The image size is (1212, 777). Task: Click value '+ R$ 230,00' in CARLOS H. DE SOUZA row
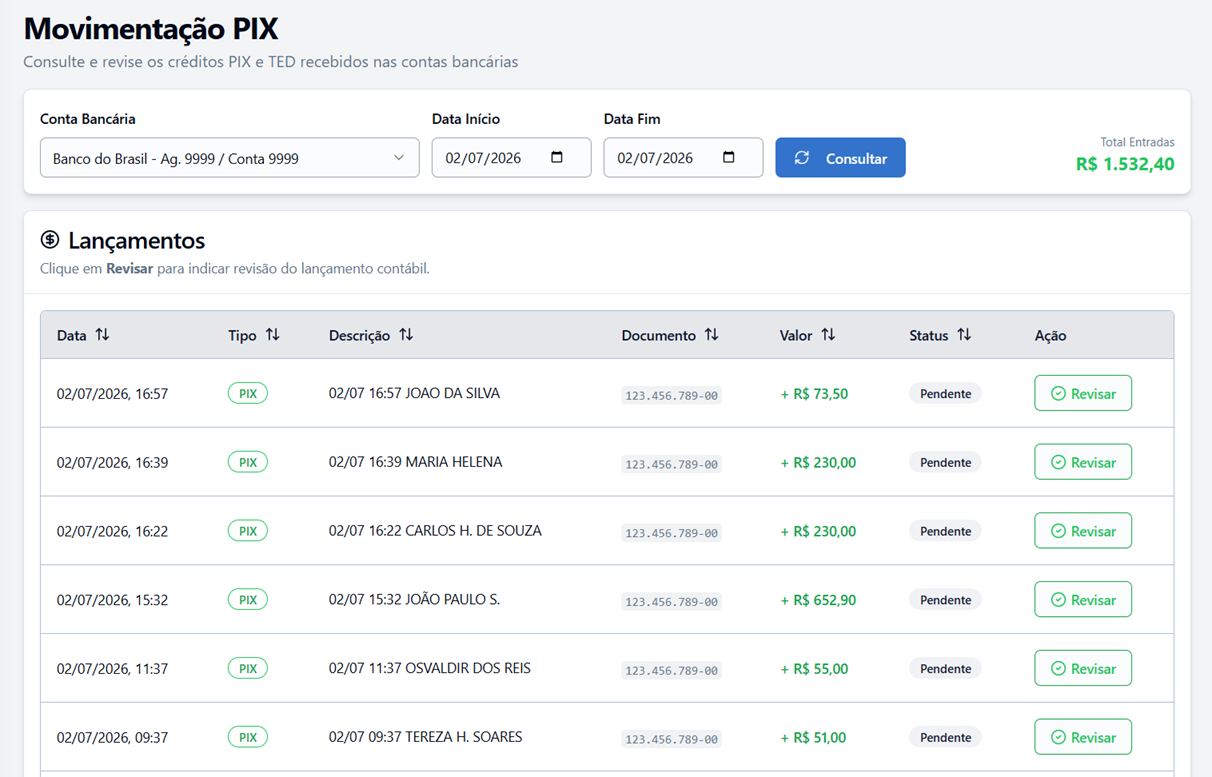tap(818, 532)
